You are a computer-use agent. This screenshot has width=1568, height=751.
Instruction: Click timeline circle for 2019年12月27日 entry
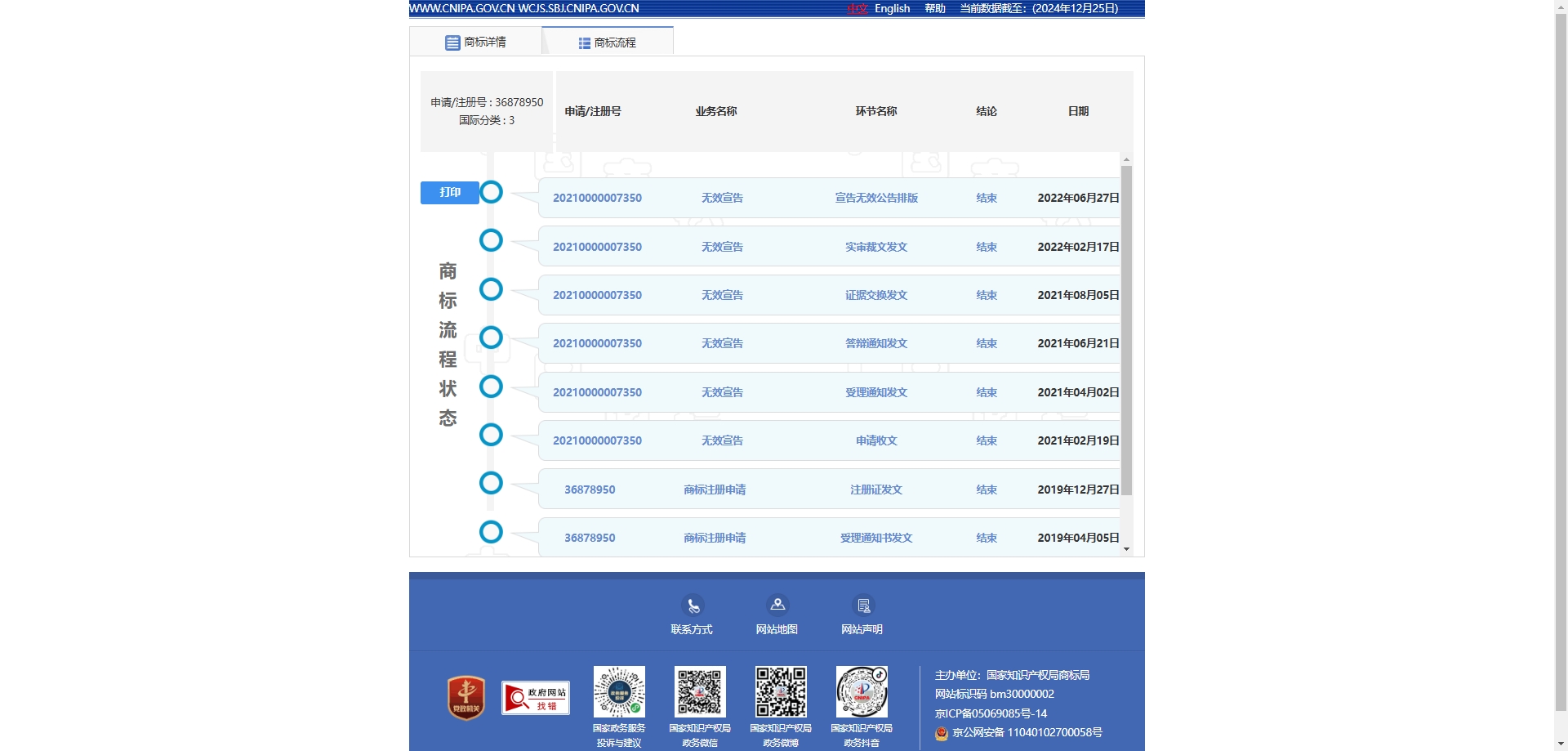tap(491, 483)
